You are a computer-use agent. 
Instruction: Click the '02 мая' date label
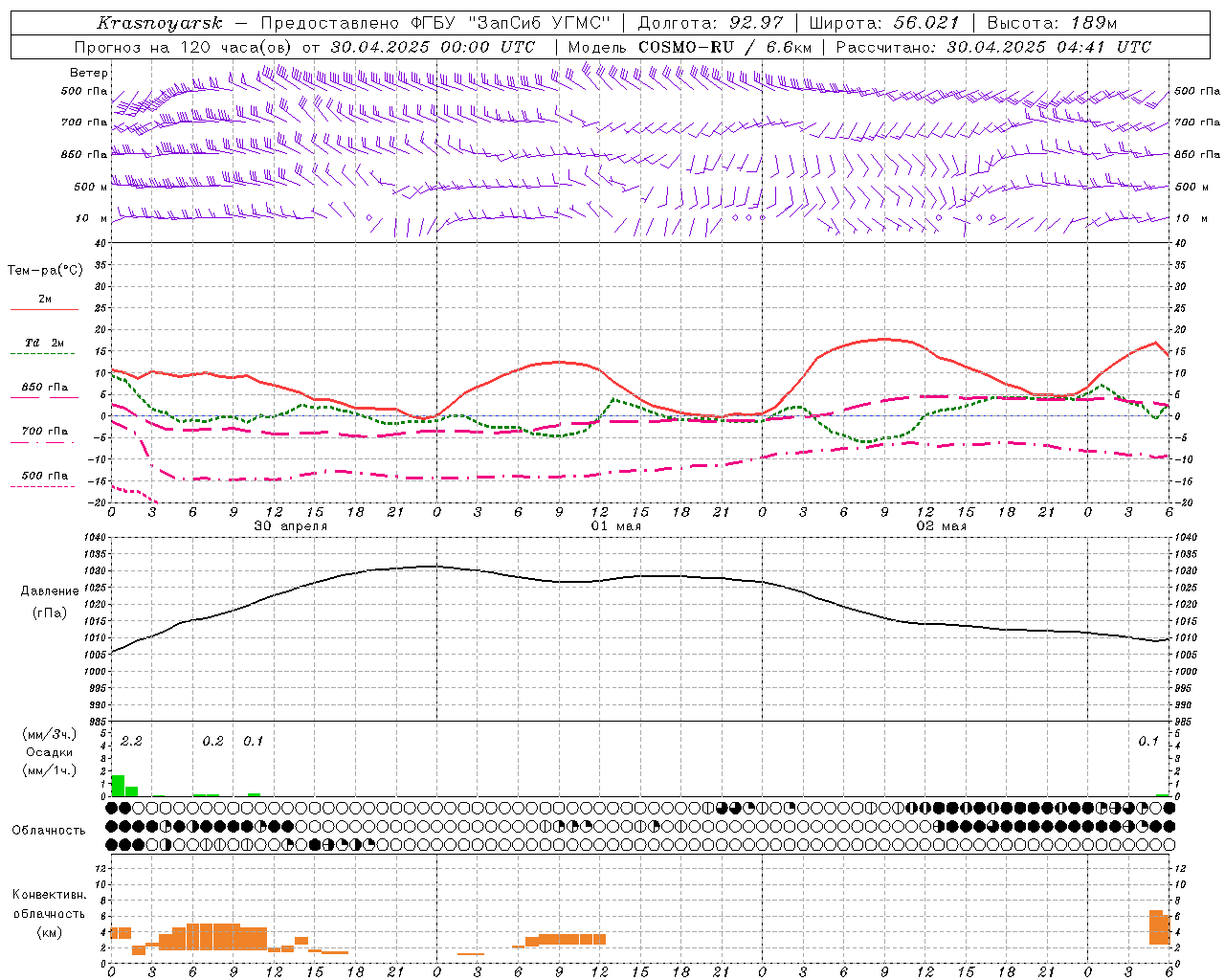[x=942, y=526]
